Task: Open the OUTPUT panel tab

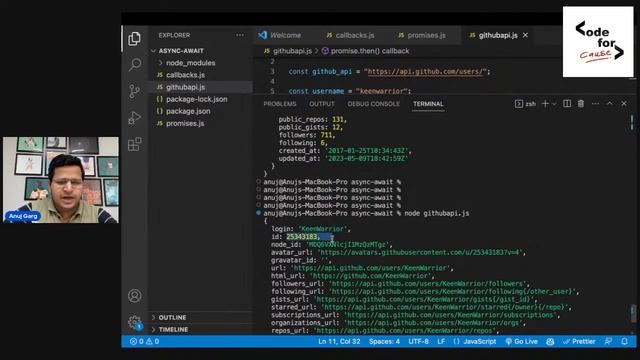Action: click(322, 104)
